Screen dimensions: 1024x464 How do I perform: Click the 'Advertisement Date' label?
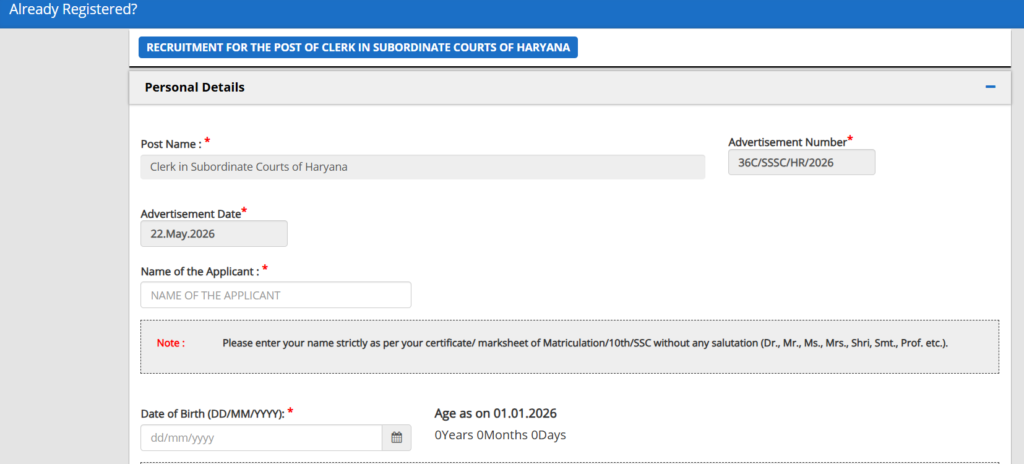[190, 214]
